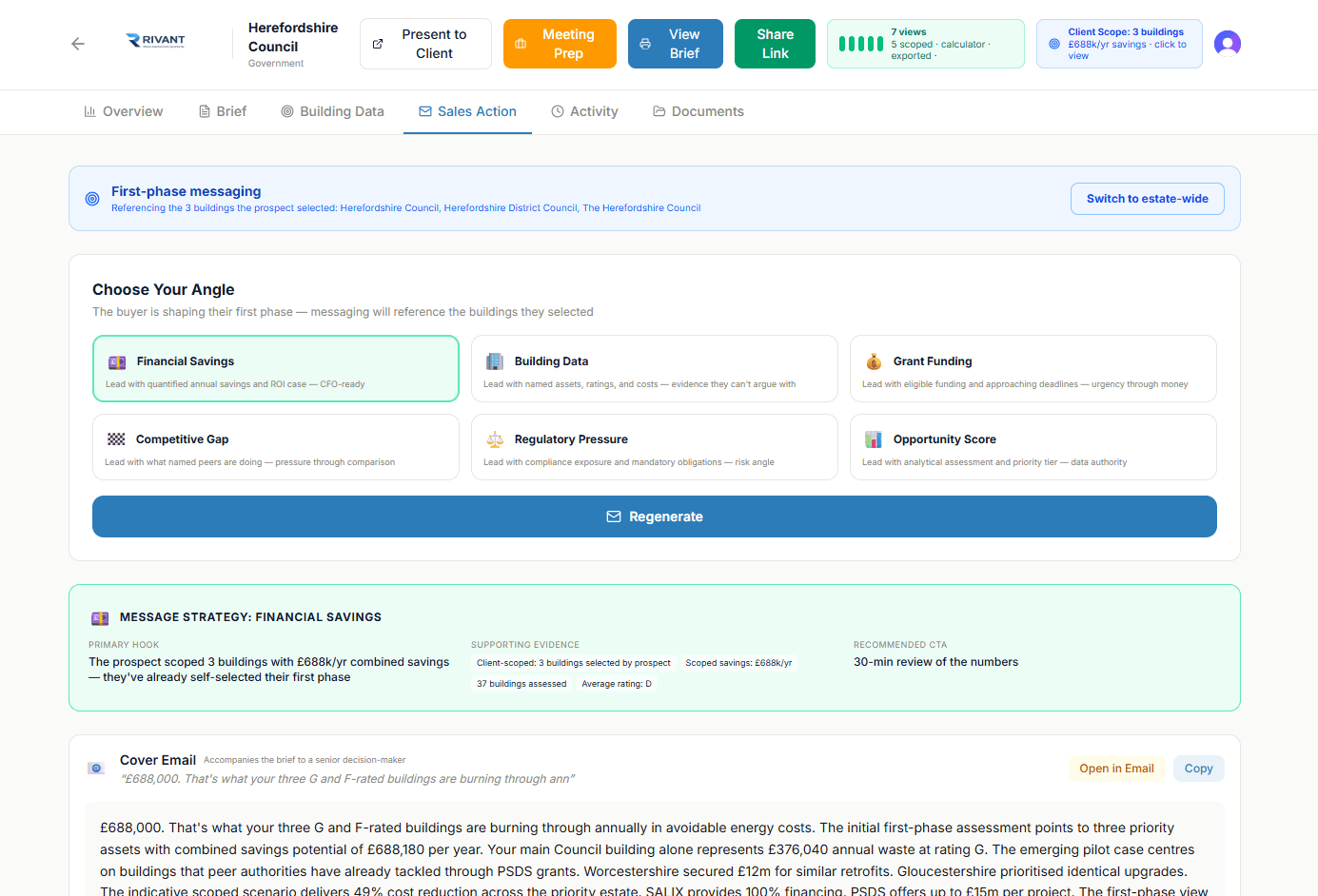The image size is (1318, 896).
Task: Click '30-min review of the numbers' CTA text
Action: point(935,662)
